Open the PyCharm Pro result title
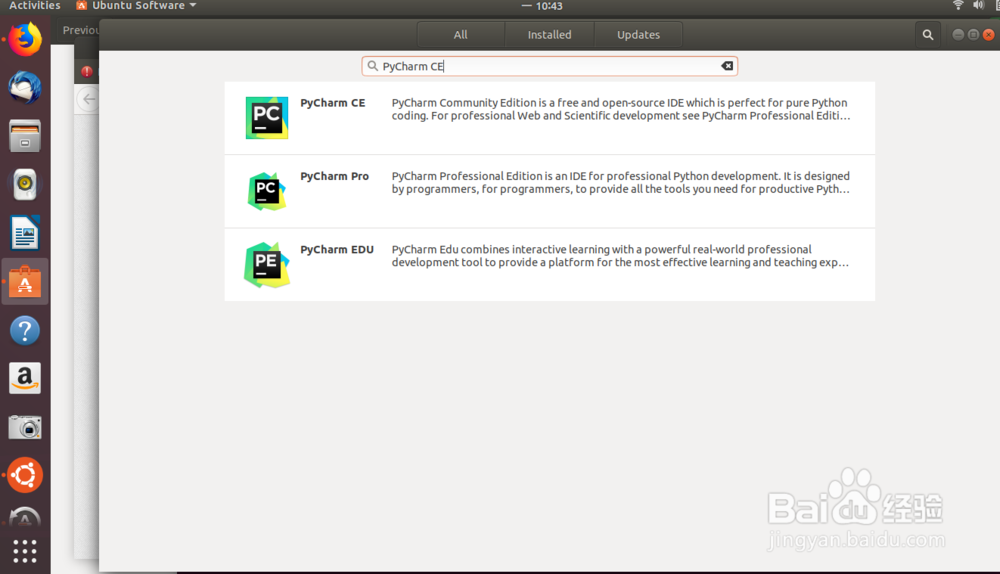Screen dimensions: 1000x574 tap(335, 176)
